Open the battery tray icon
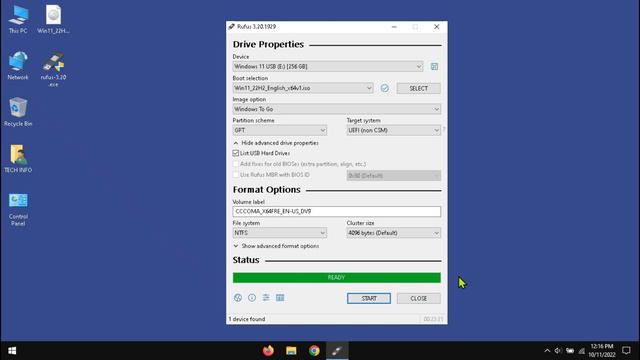This screenshot has width=640, height=360. 570,351
